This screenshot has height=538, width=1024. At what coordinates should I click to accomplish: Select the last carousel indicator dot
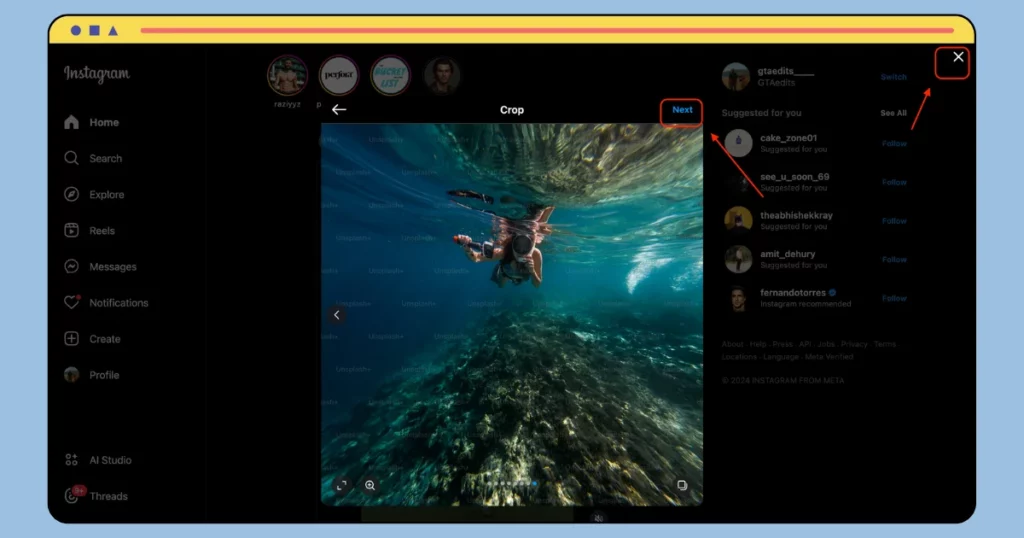535,484
